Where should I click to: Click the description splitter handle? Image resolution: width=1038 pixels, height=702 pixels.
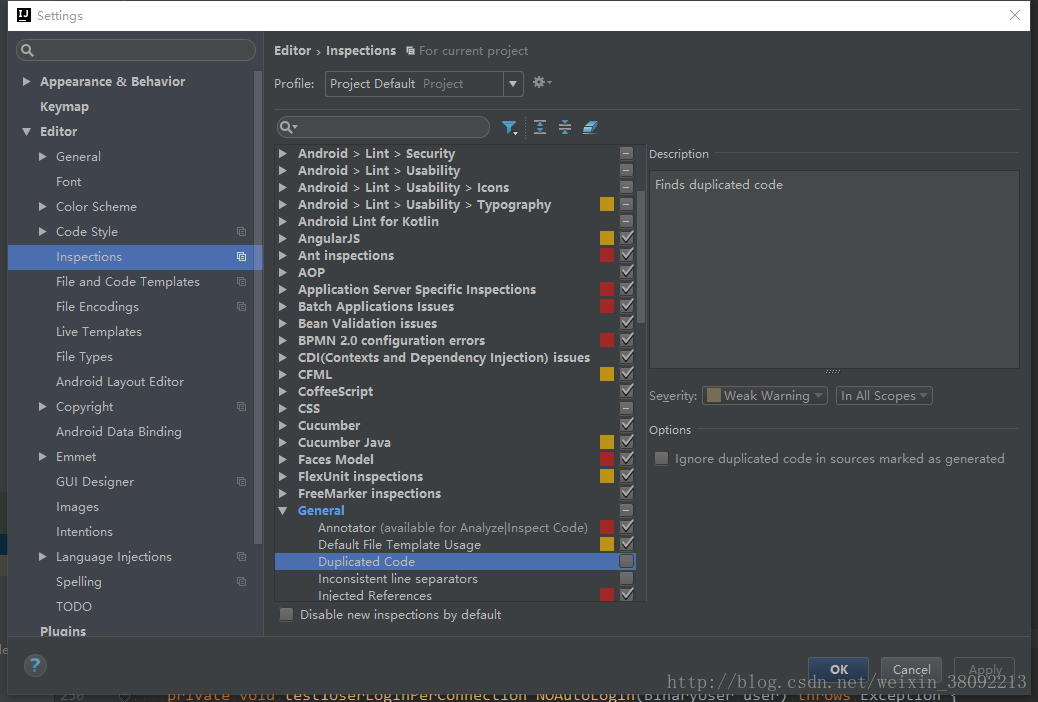(833, 372)
